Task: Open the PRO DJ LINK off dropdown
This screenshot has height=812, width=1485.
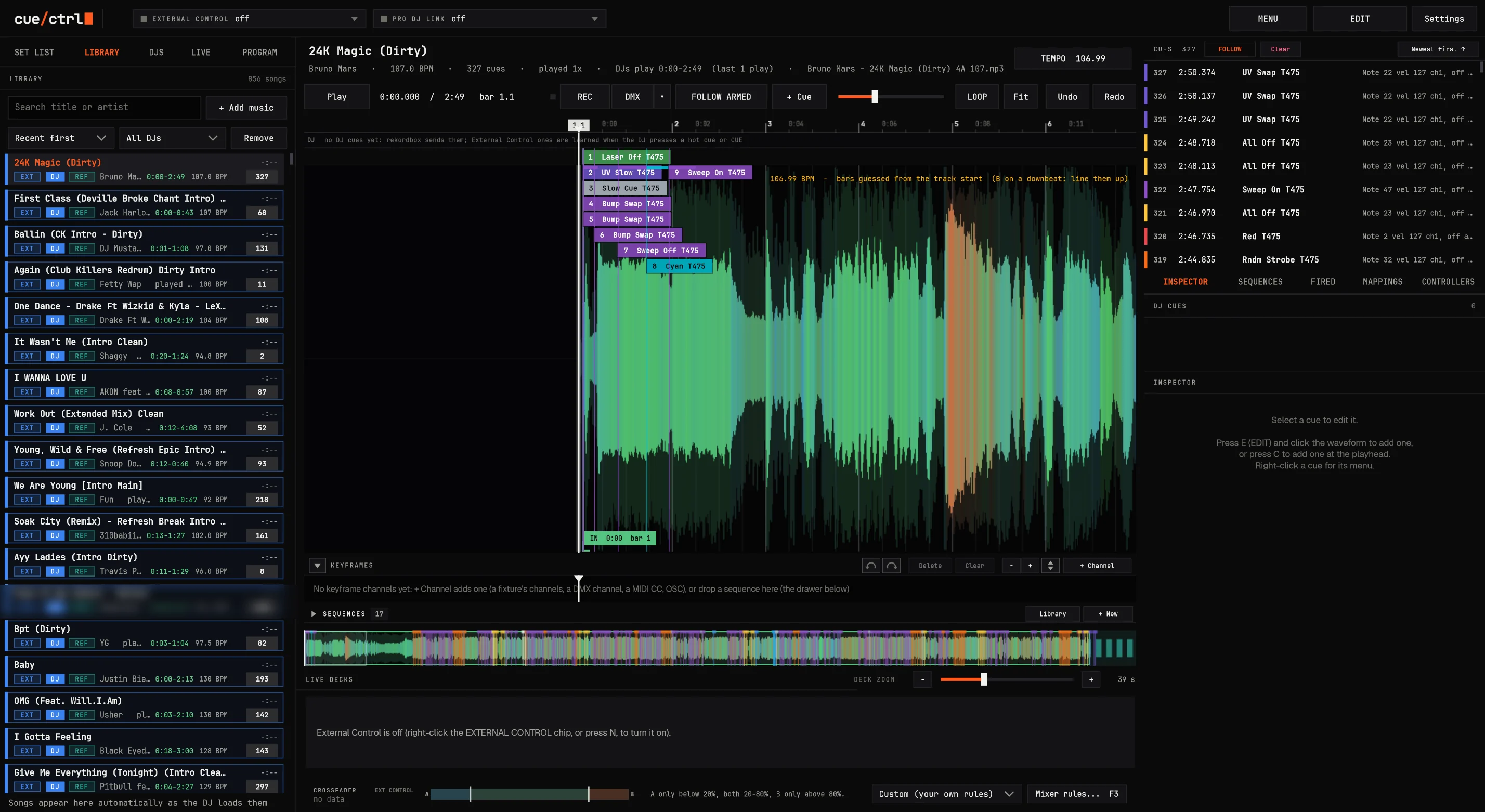Action: (489, 19)
